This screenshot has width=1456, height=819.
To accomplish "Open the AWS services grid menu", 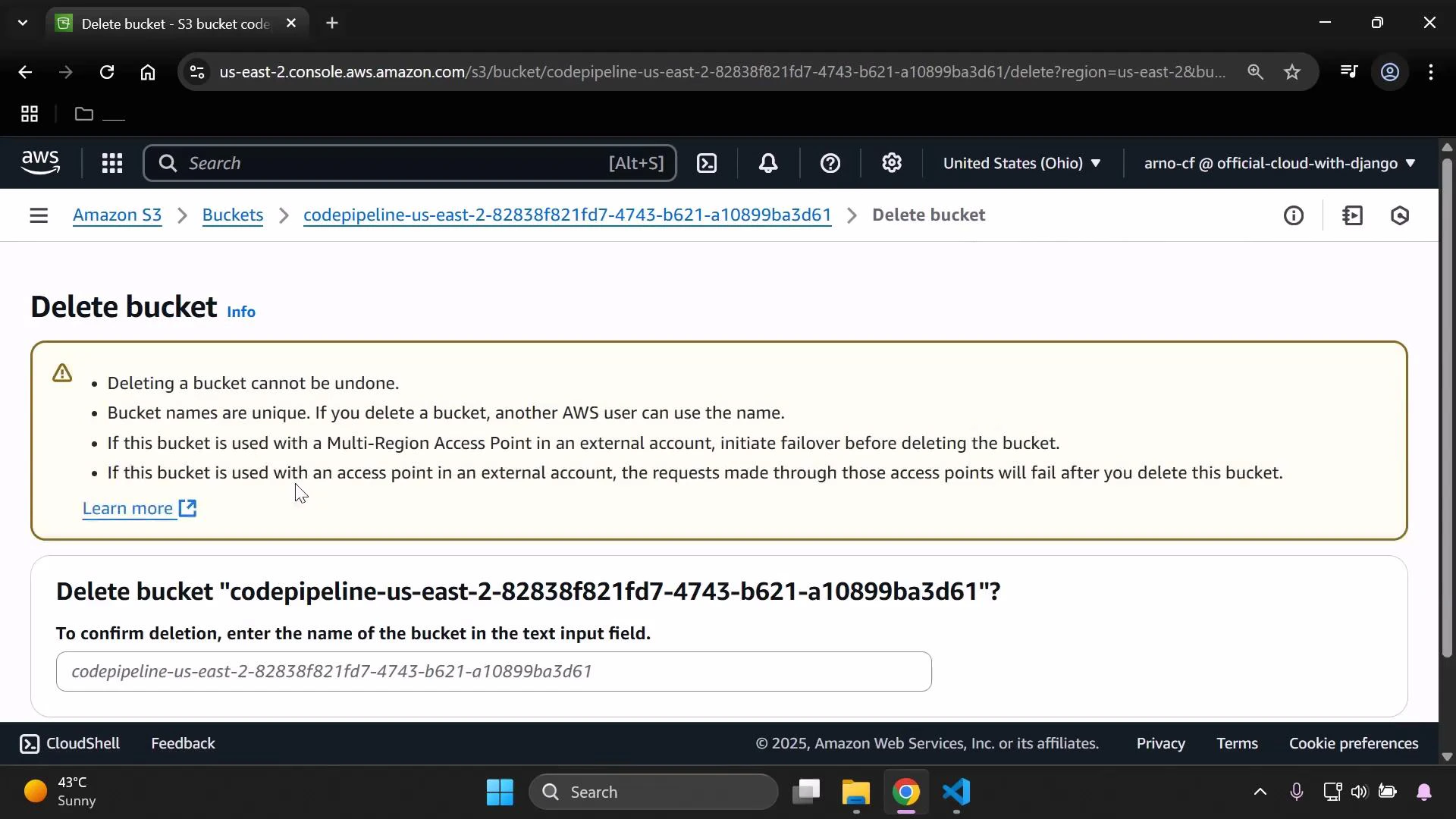I will tap(111, 163).
